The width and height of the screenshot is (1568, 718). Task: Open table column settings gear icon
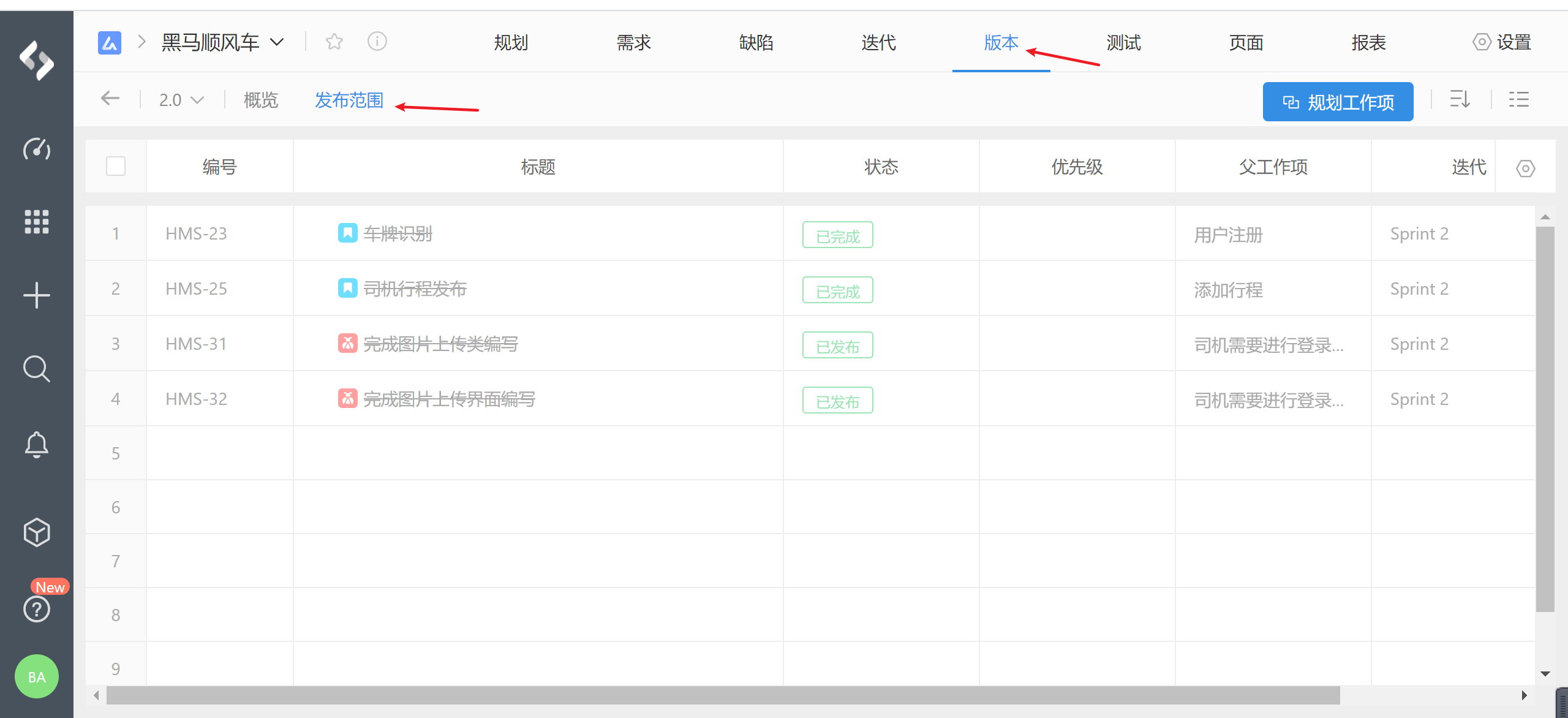[x=1525, y=168]
